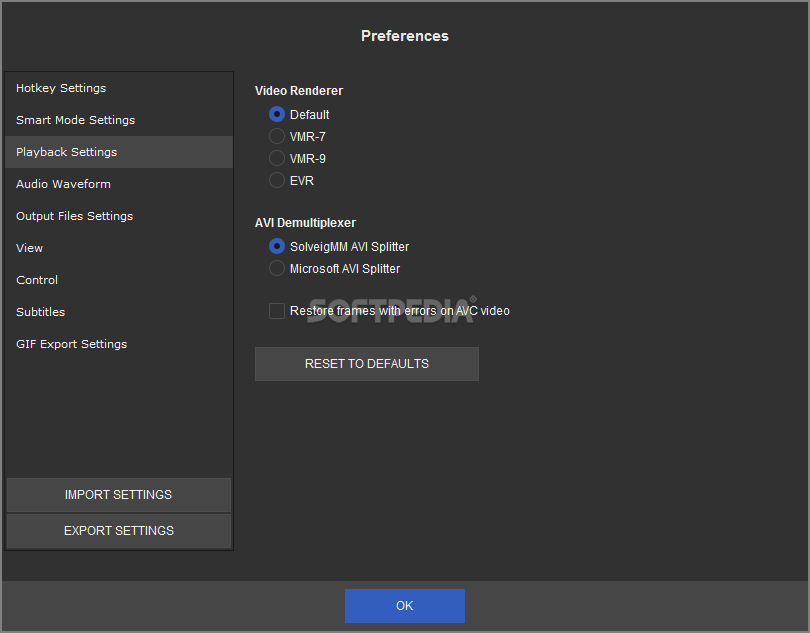Select Default video renderer radio button
This screenshot has height=633, width=810.
point(277,114)
